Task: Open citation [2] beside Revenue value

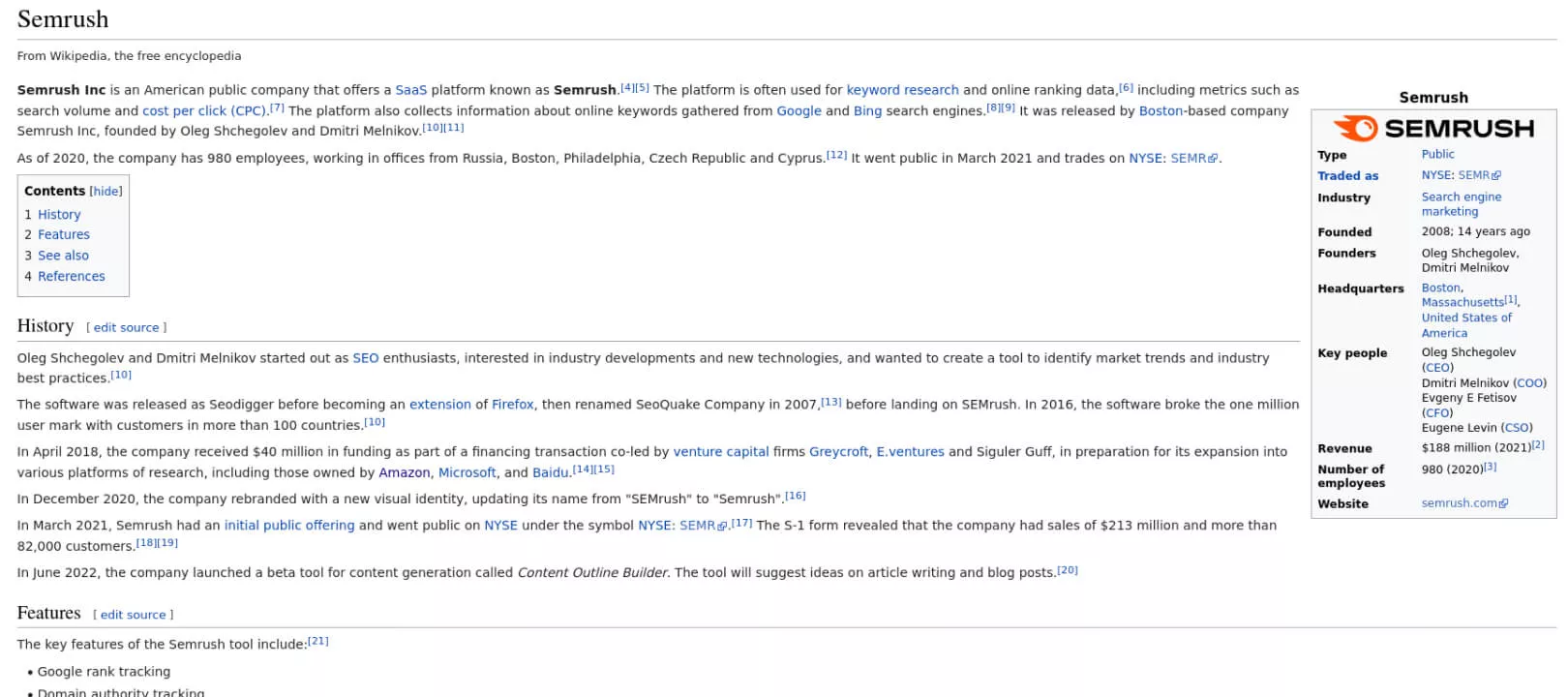Action: click(1538, 445)
